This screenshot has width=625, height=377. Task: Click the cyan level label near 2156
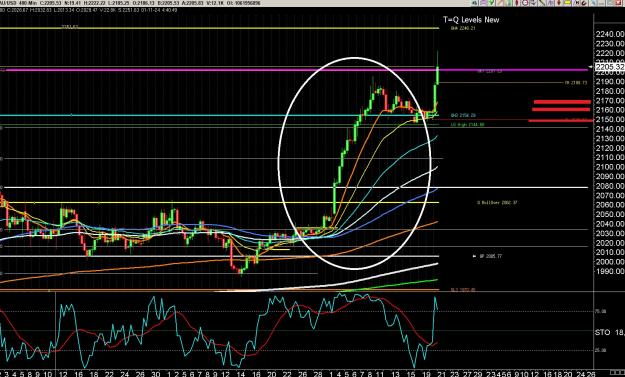coord(463,115)
